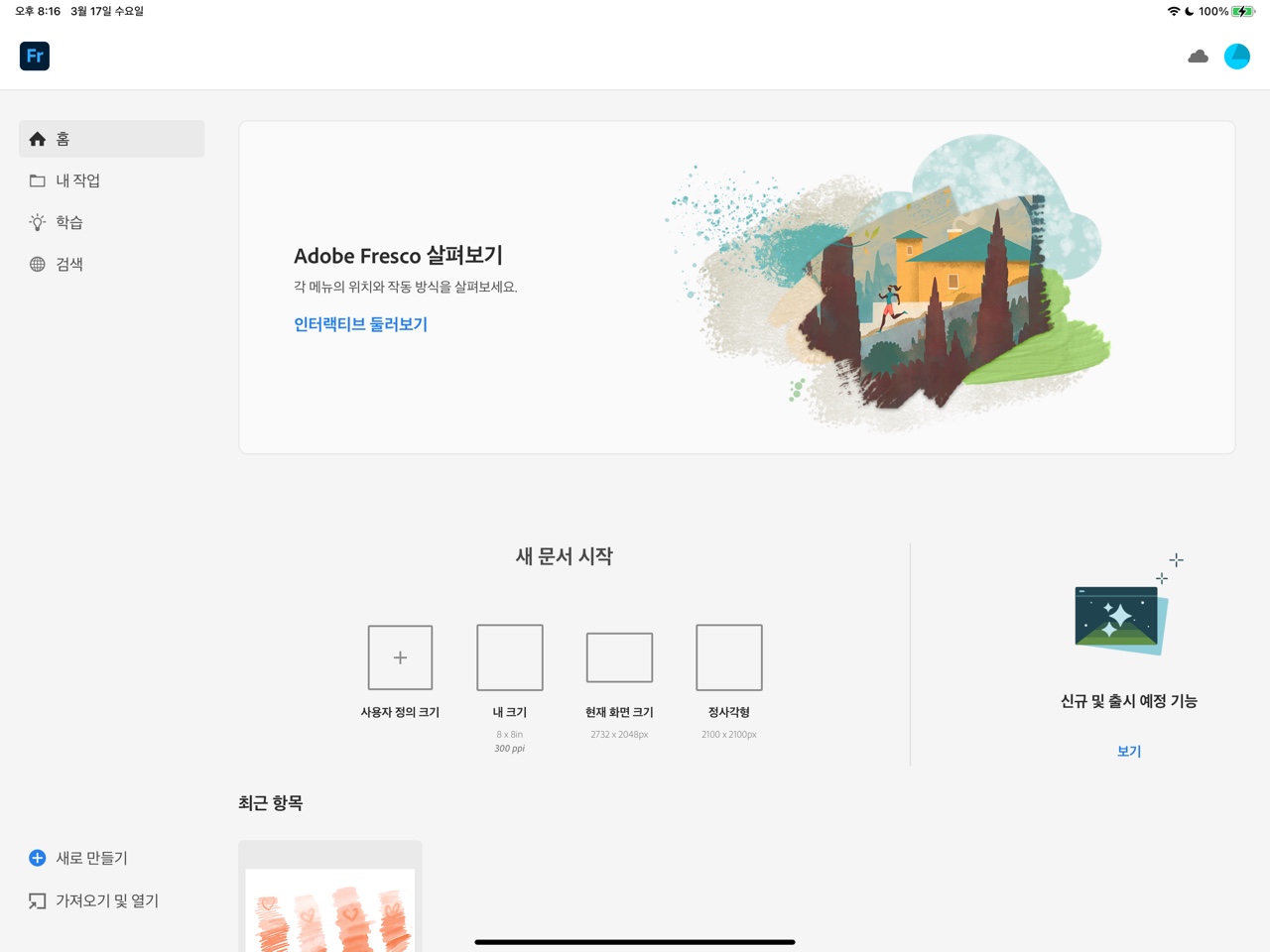Viewport: 1270px width, 952px height.
Task: Open 학습 in sidebar
Action: (x=111, y=222)
